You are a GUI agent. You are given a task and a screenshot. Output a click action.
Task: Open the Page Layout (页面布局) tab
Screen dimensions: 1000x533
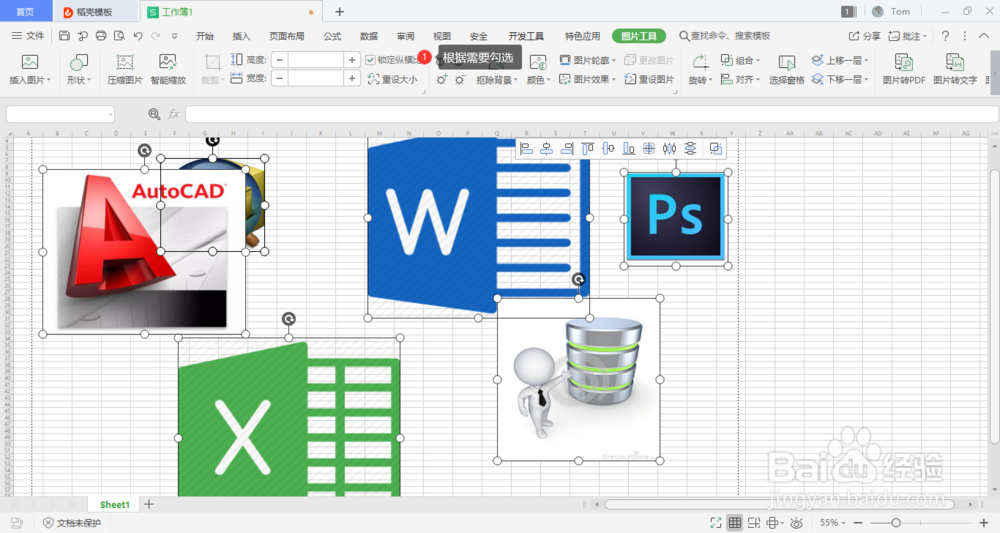(287, 36)
